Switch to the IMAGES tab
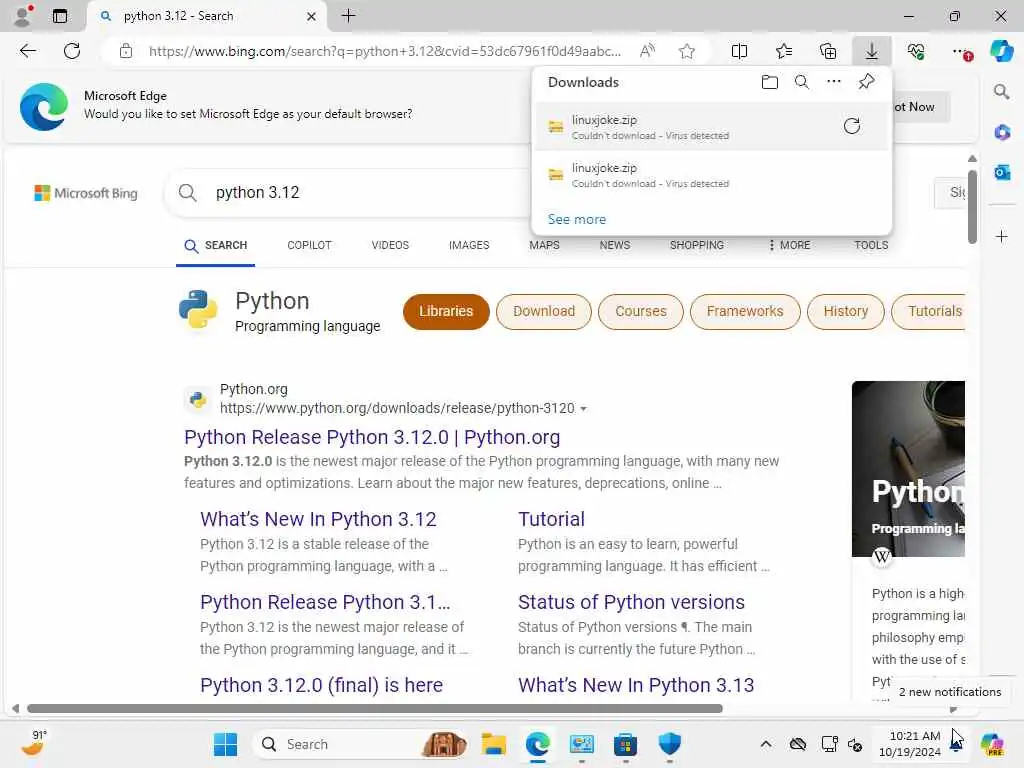Viewport: 1024px width, 768px height. pyautogui.click(x=469, y=245)
